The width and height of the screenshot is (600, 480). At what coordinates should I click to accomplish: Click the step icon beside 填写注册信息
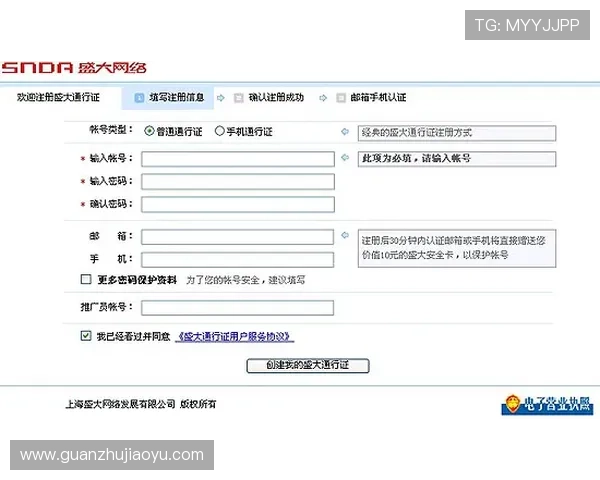(139, 98)
